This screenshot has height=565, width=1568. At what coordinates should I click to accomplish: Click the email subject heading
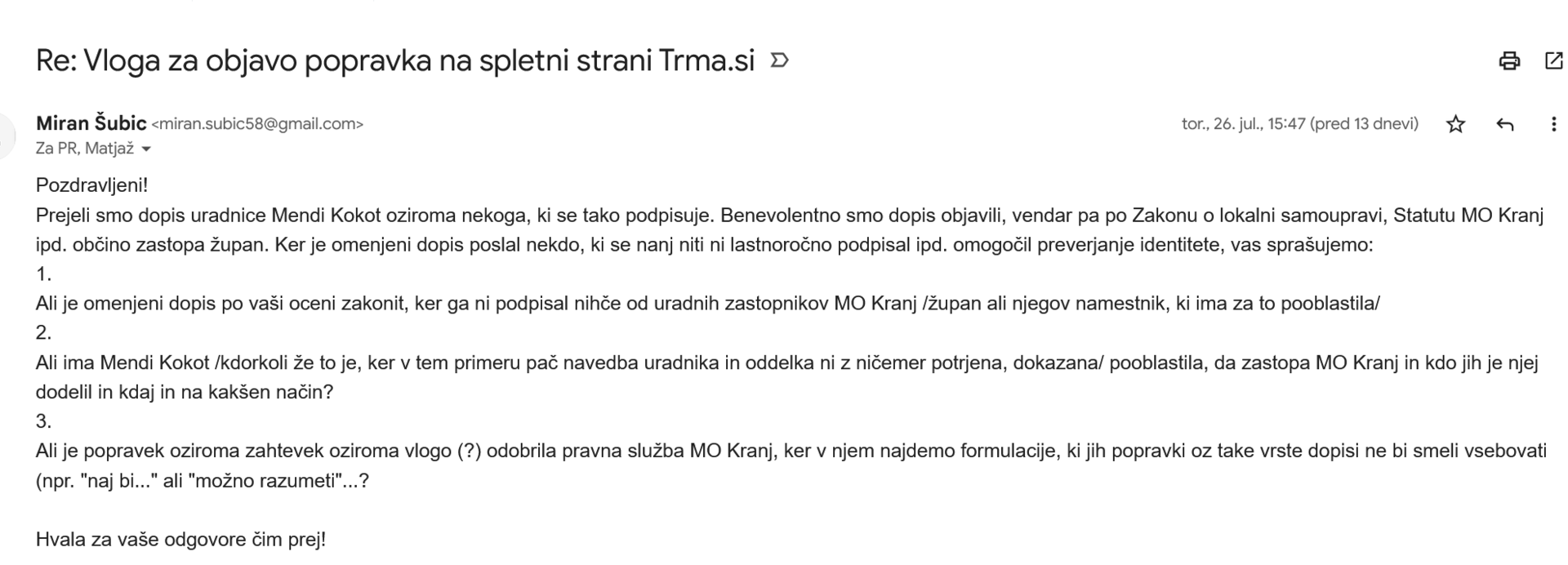pos(395,61)
